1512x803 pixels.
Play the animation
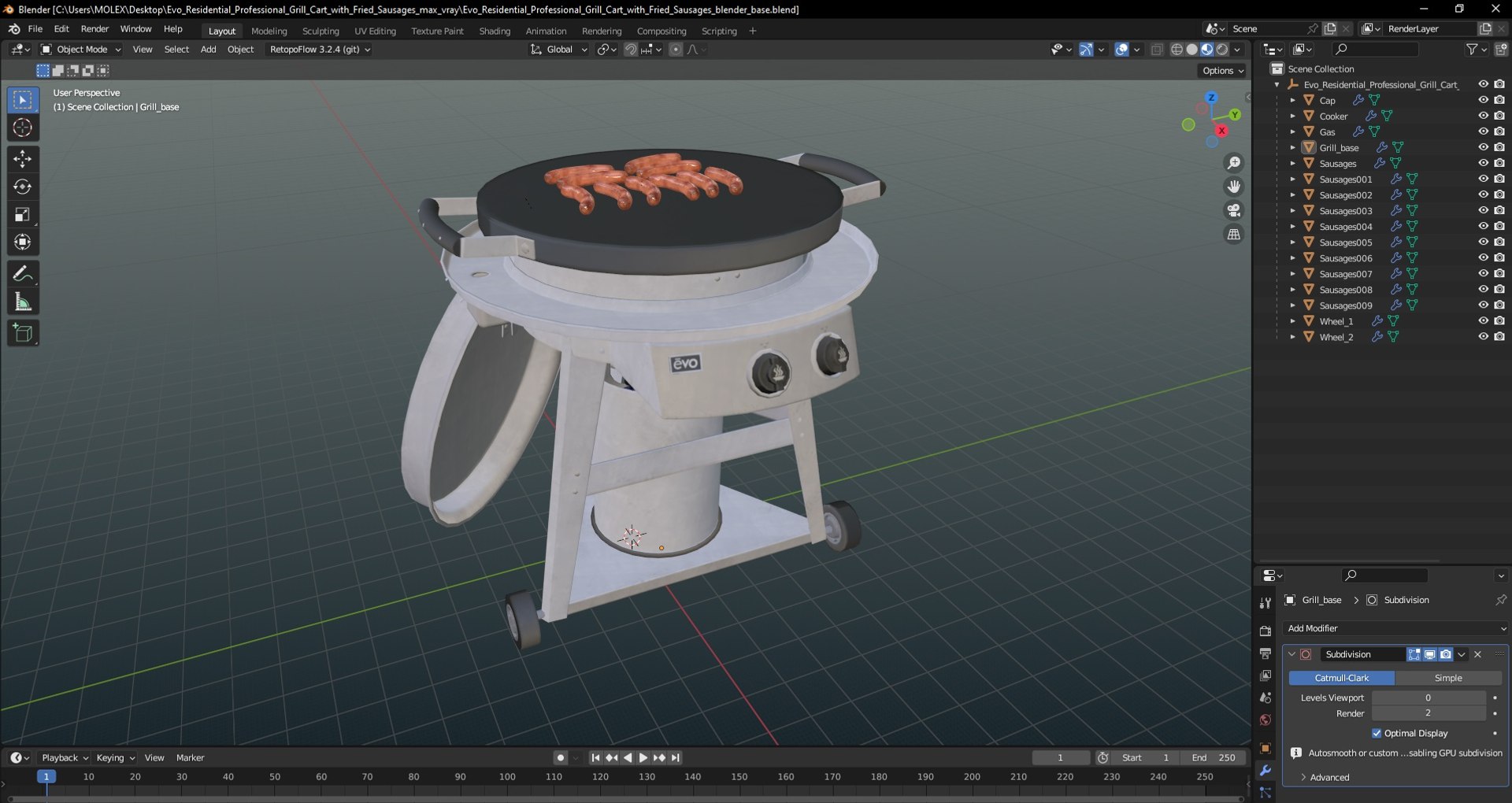tap(643, 757)
